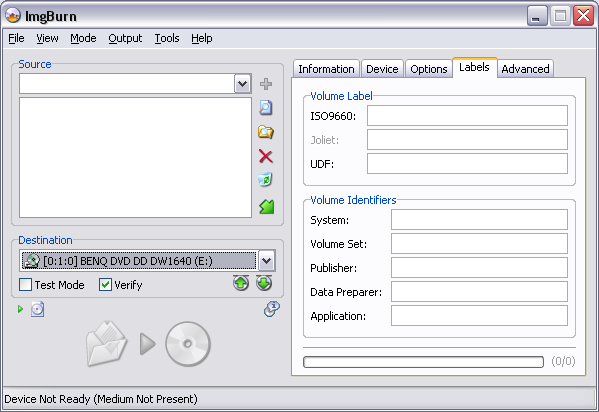Browse for a file icon
The image size is (599, 412).
[266, 108]
